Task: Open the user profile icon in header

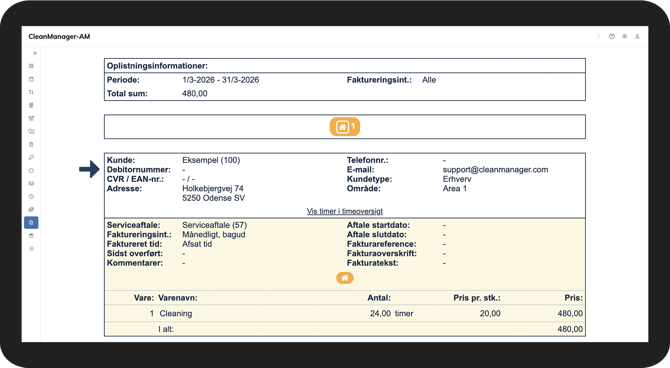Action: (637, 36)
